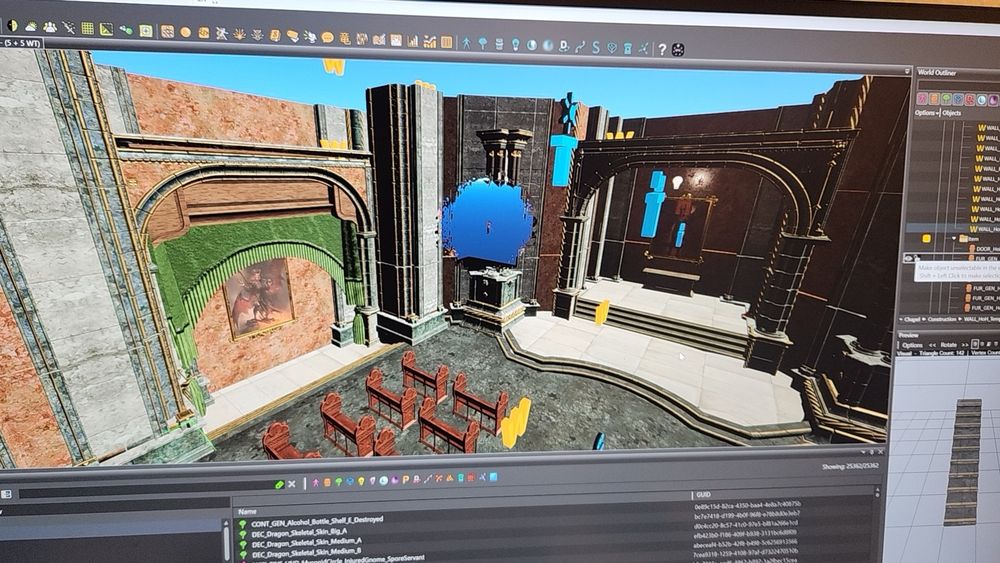
Task: Click the blue letter S toolbar icon
Action: click(x=596, y=47)
